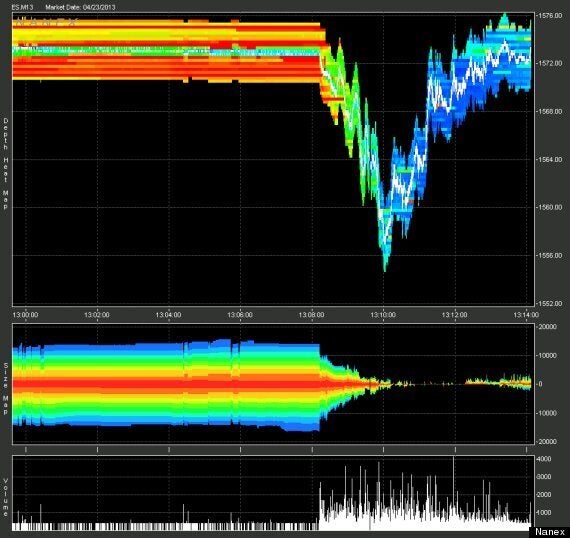Select the Size Map vertical title
Image resolution: width=570 pixels, height=538 pixels.
[x=5, y=389]
